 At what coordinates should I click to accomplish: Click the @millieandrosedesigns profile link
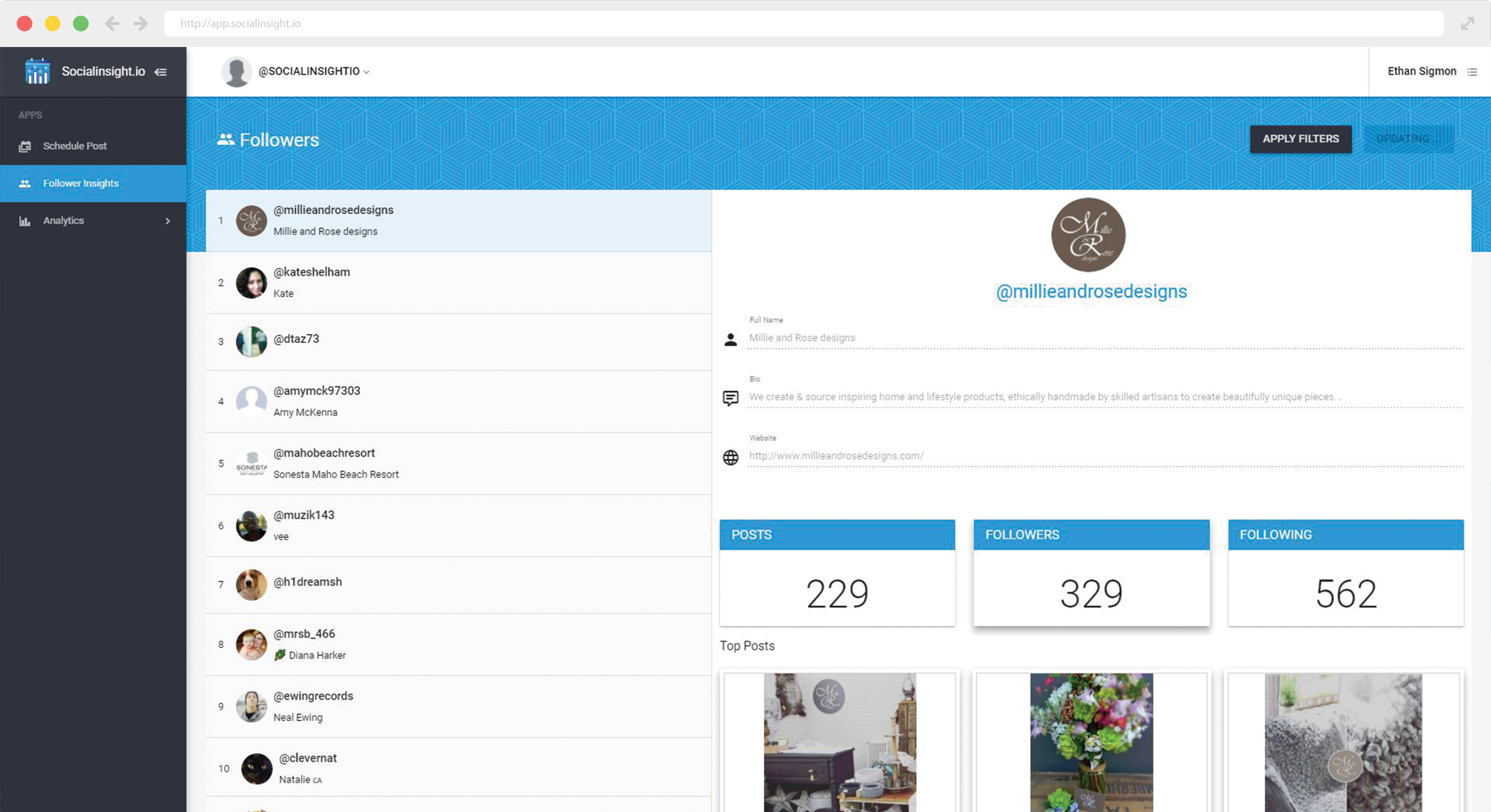pyautogui.click(x=1091, y=291)
